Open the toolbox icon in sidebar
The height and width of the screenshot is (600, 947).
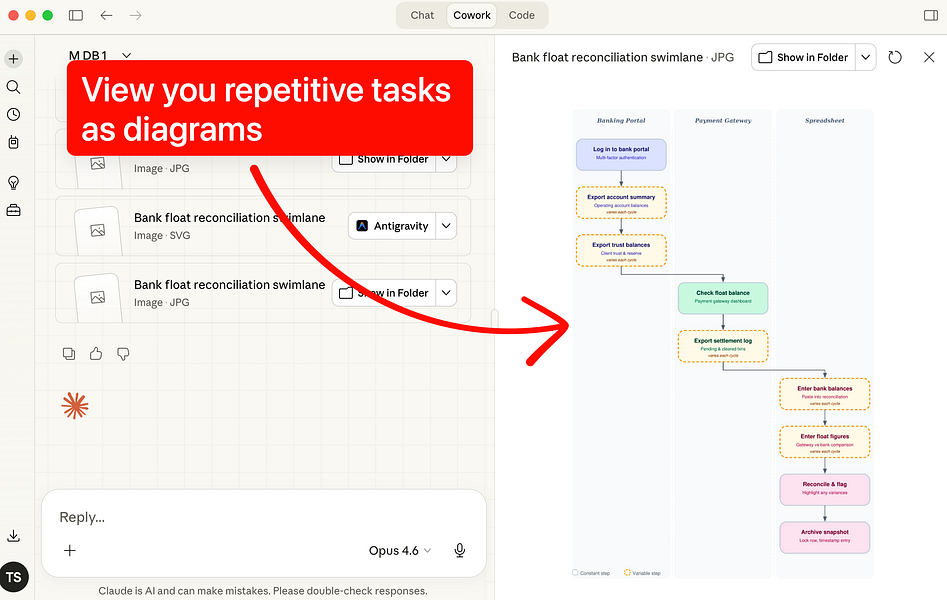pyautogui.click(x=13, y=210)
